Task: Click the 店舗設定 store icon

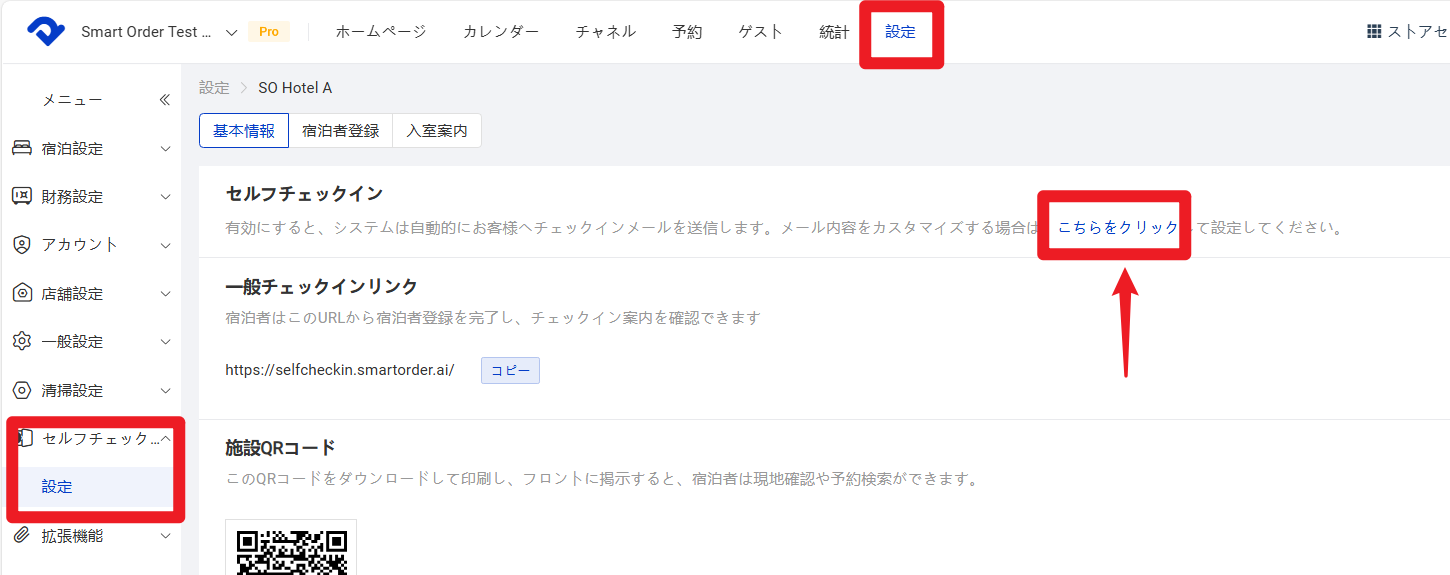Action: coord(22,293)
